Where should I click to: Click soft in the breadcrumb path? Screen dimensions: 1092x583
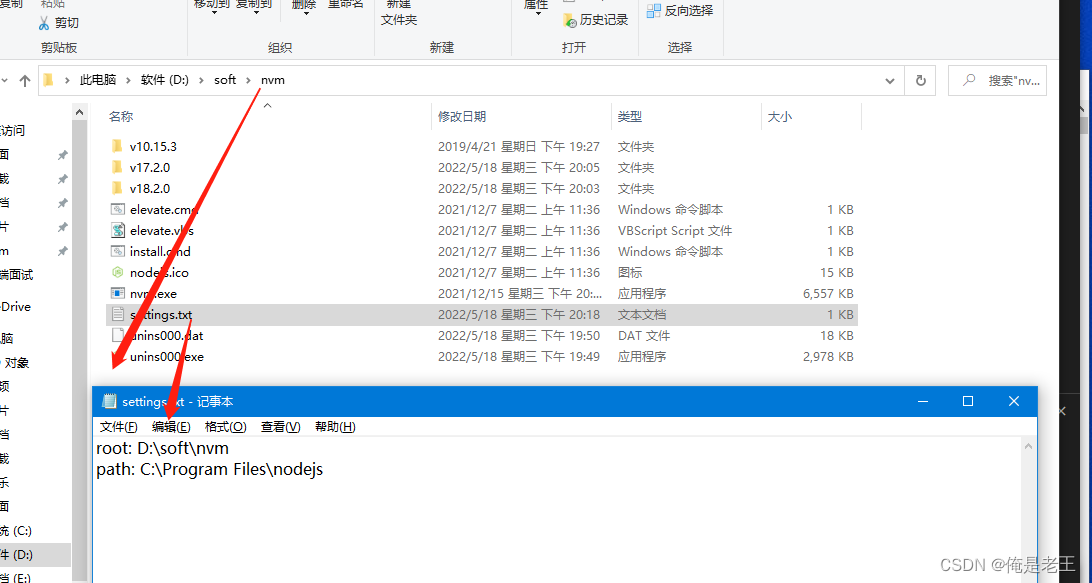[225, 79]
